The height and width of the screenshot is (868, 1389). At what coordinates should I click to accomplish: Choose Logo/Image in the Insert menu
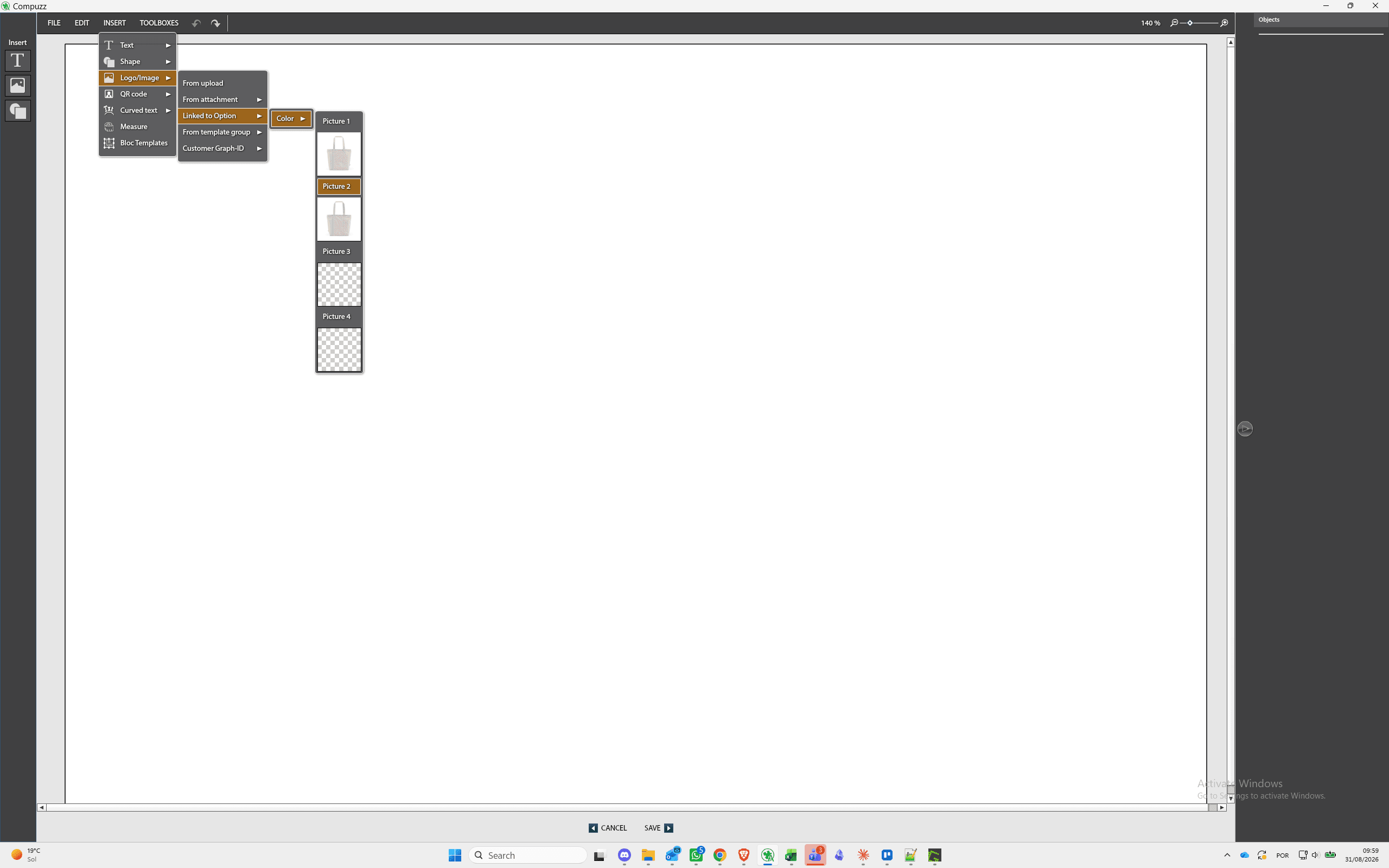137,78
